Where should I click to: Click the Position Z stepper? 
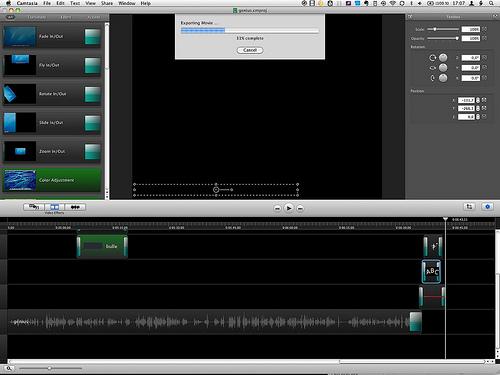[x=478, y=117]
